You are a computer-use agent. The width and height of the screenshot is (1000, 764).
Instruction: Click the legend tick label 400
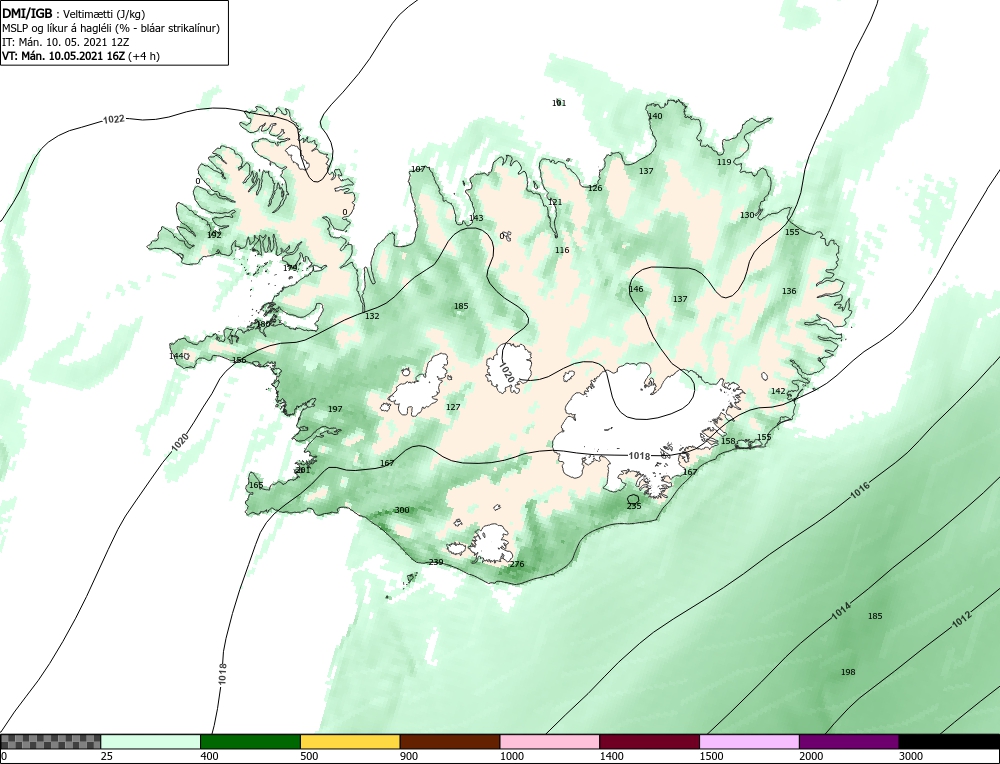pyautogui.click(x=209, y=757)
